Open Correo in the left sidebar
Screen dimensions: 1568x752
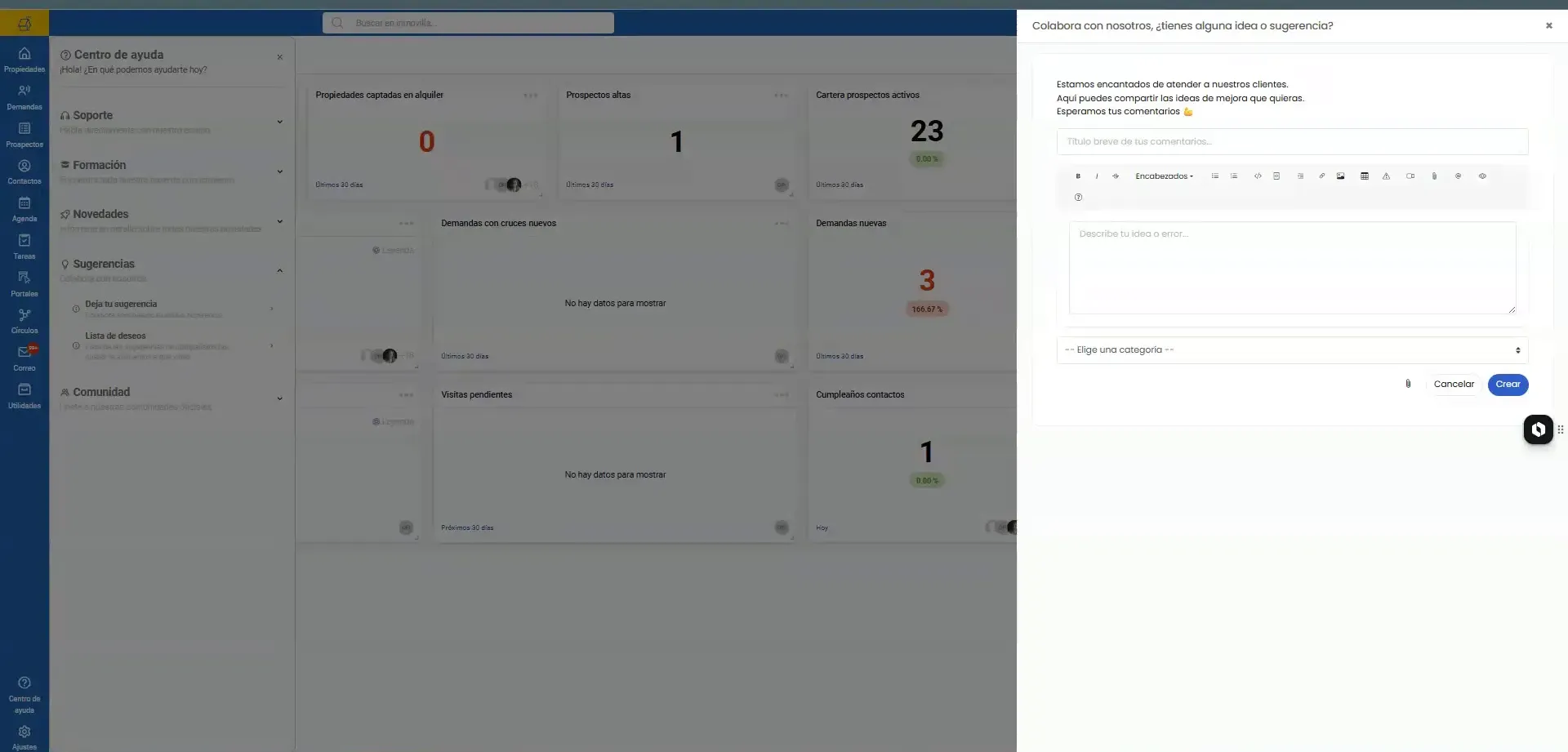pyautogui.click(x=24, y=358)
